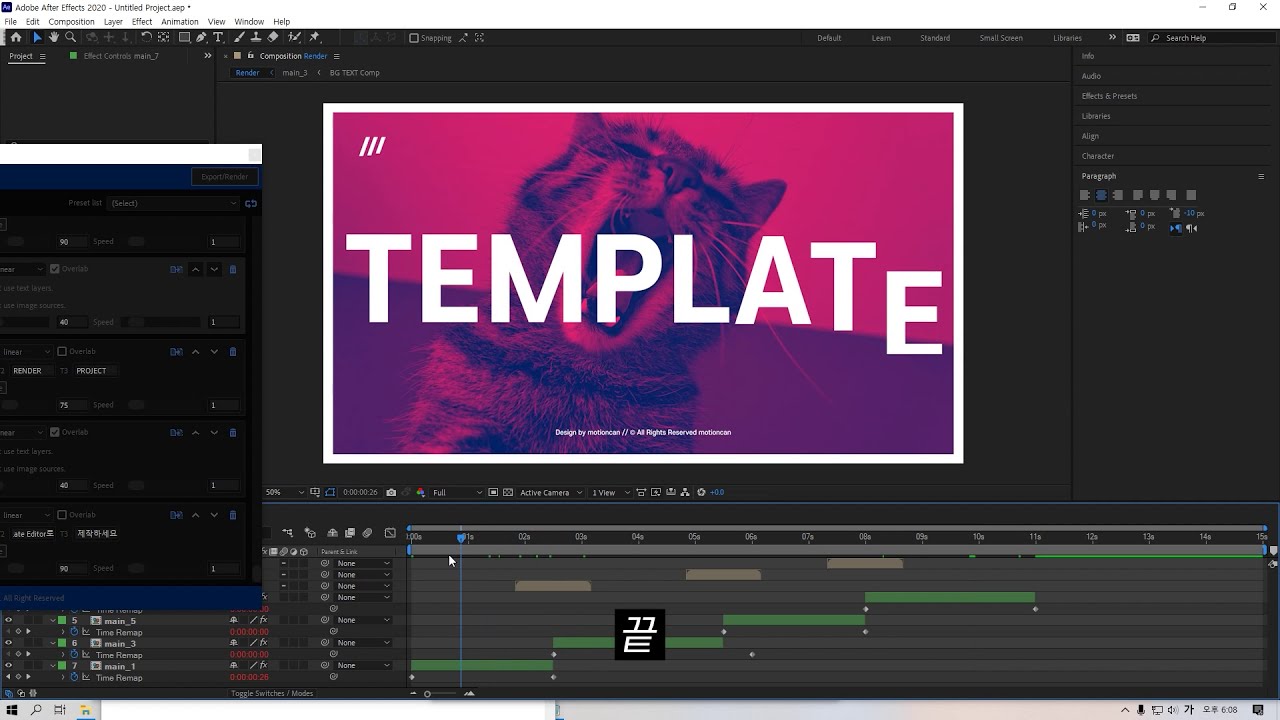Switch to the Learn workspace
The width and height of the screenshot is (1280, 720).
coord(881,38)
